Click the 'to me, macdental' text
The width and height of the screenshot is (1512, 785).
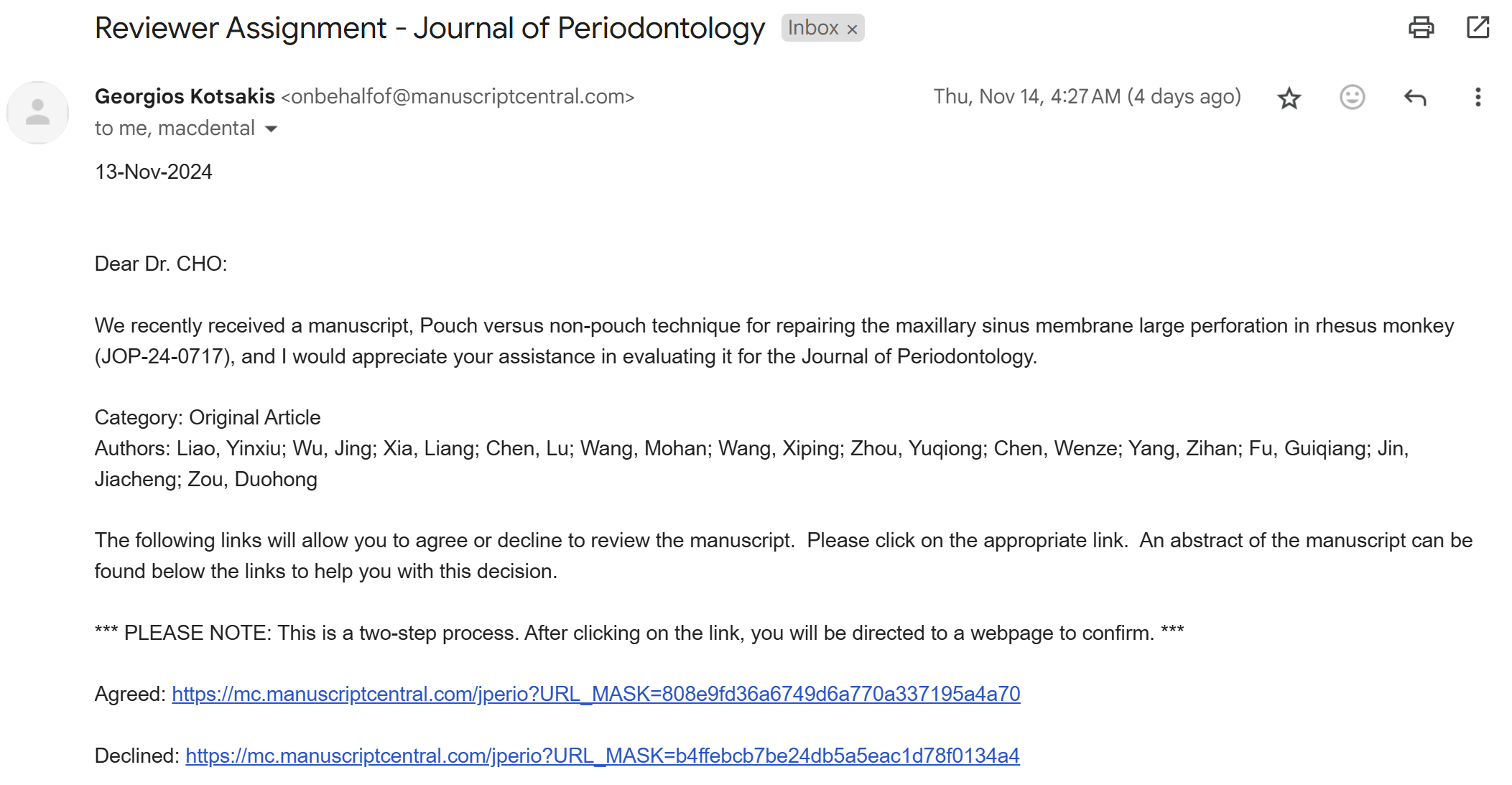pyautogui.click(x=175, y=129)
